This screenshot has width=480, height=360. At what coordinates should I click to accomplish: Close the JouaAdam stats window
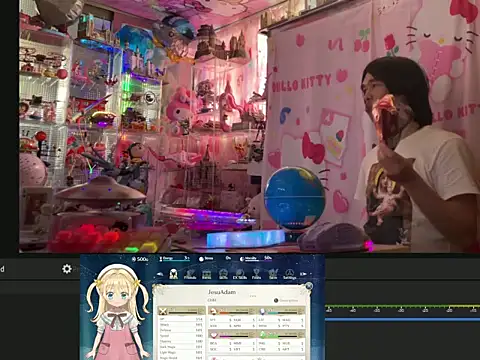pyautogui.click(x=309, y=286)
